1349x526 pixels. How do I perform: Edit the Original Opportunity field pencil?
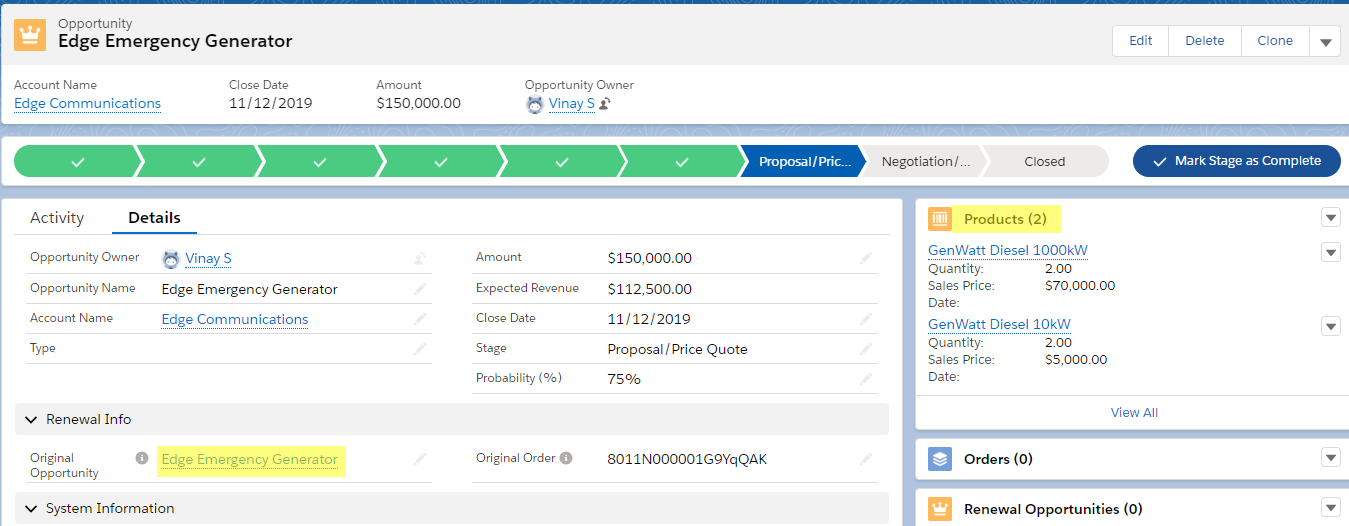click(420, 459)
